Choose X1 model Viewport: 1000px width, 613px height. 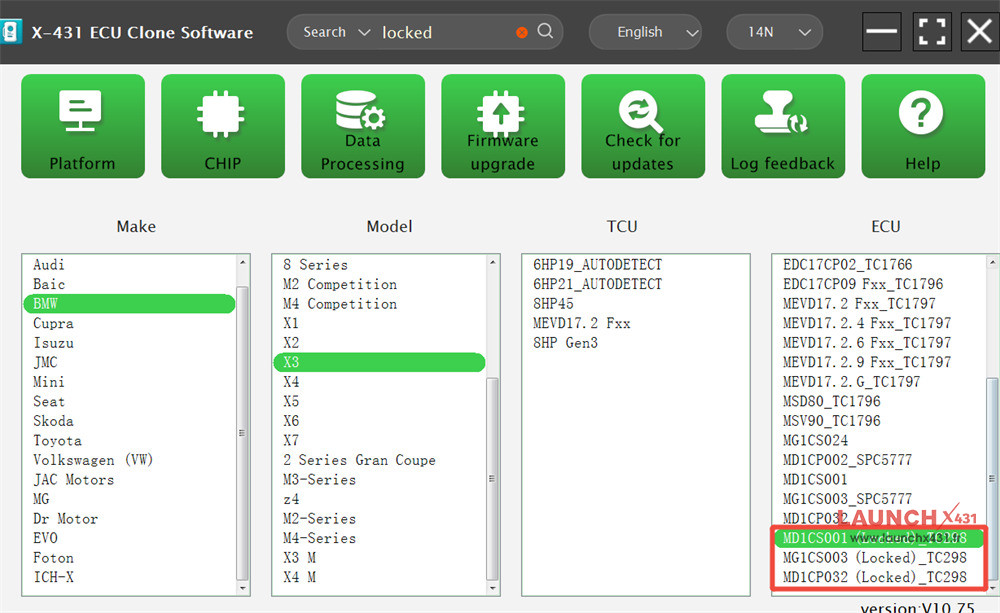click(291, 323)
